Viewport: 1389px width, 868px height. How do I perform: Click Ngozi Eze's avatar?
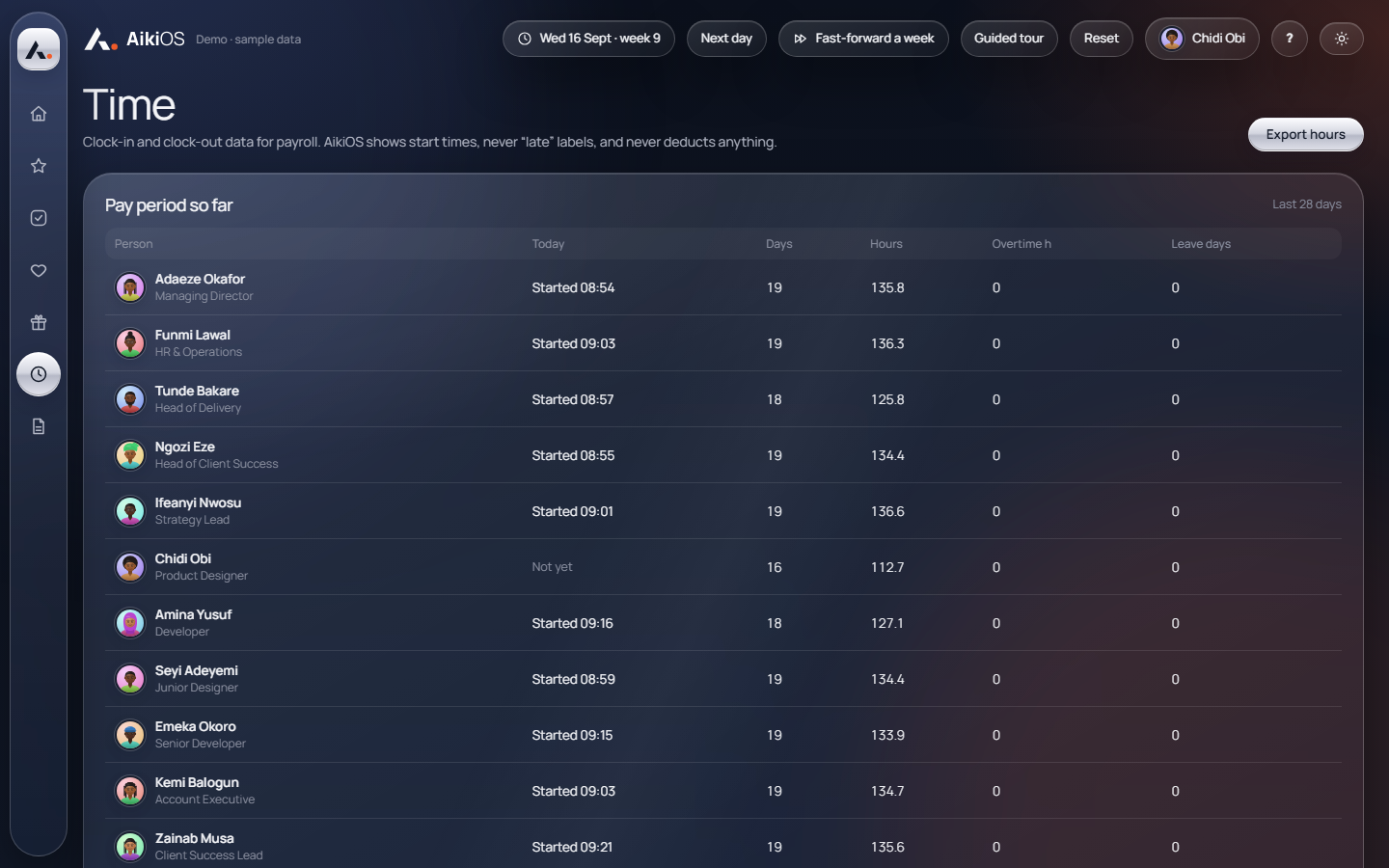pos(130,455)
